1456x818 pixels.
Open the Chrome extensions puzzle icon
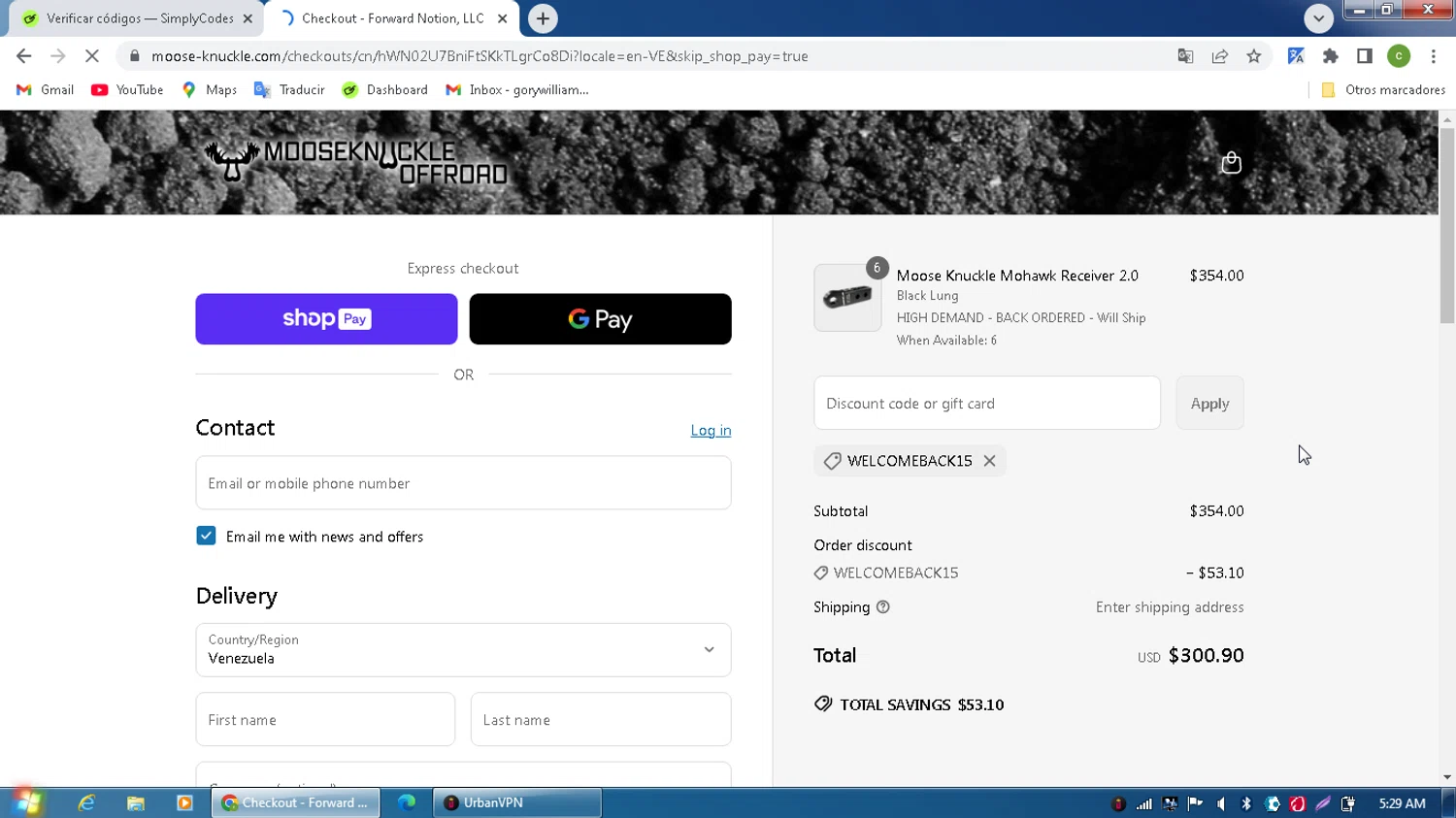[x=1331, y=56]
